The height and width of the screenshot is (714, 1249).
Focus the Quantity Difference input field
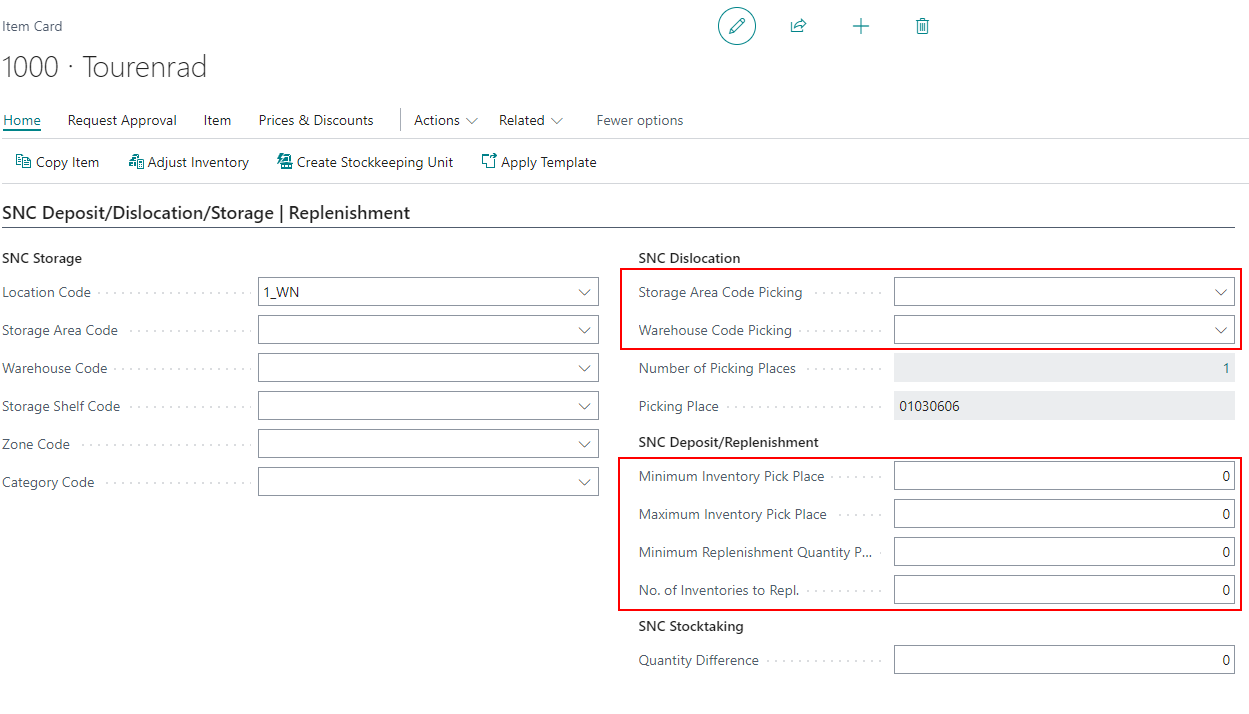[1063, 661]
